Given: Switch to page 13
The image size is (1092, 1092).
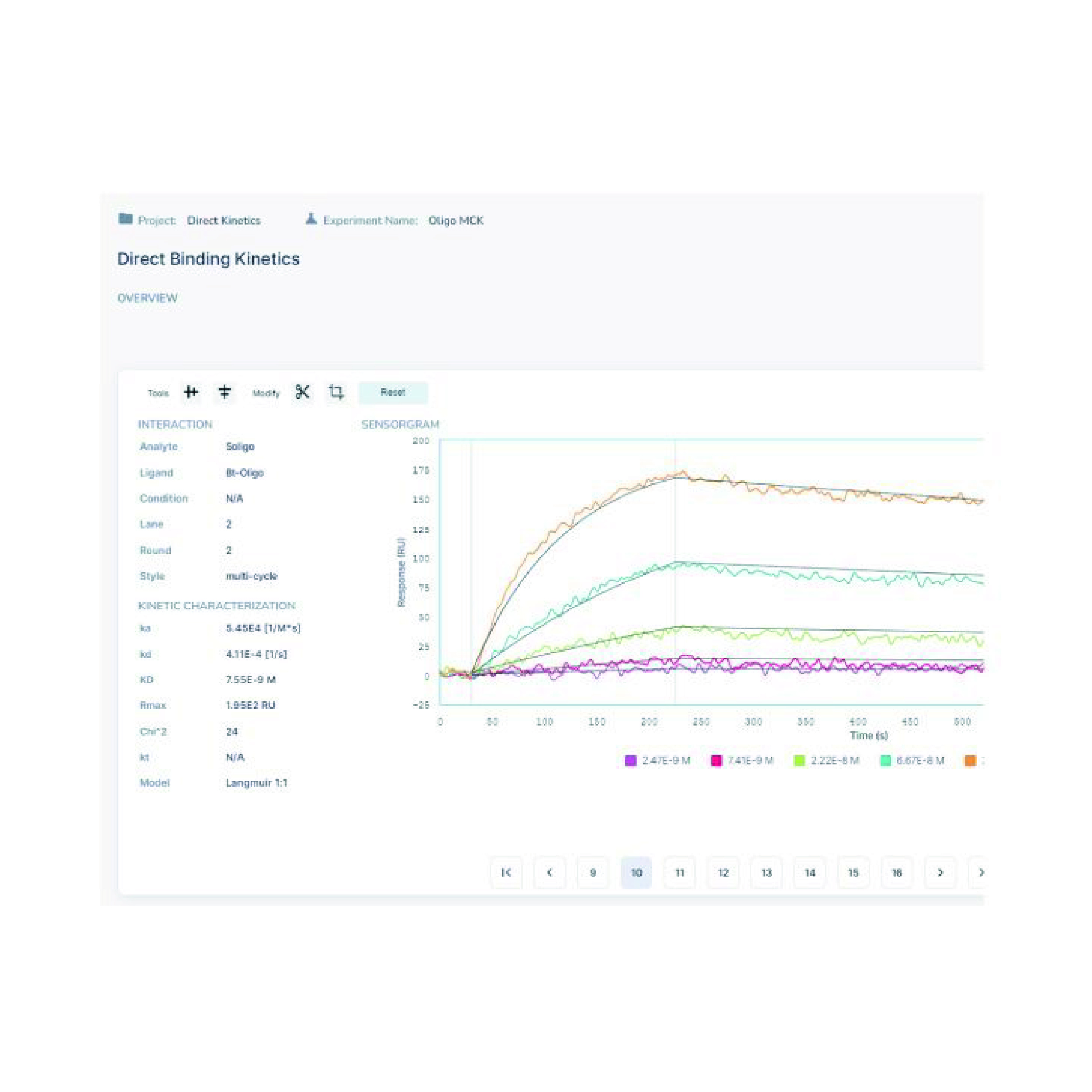Looking at the screenshot, I should coord(767,873).
